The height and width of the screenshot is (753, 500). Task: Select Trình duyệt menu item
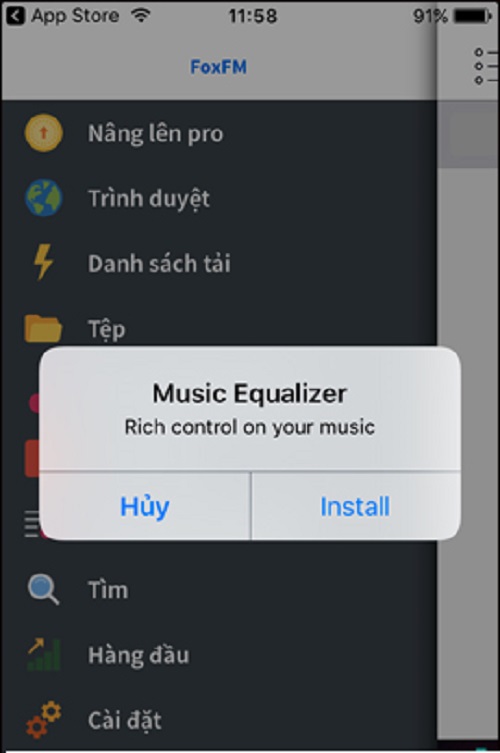(219, 198)
